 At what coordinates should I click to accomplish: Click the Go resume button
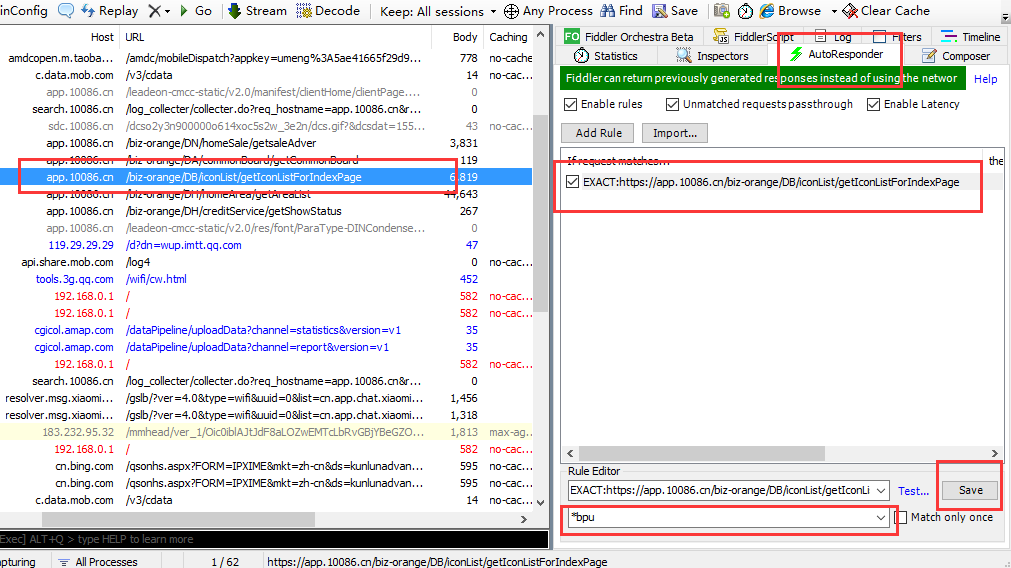[195, 11]
